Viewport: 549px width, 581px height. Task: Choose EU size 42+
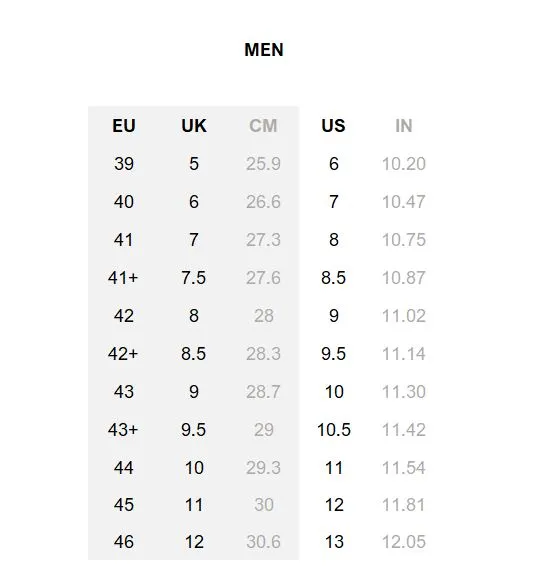tap(123, 354)
